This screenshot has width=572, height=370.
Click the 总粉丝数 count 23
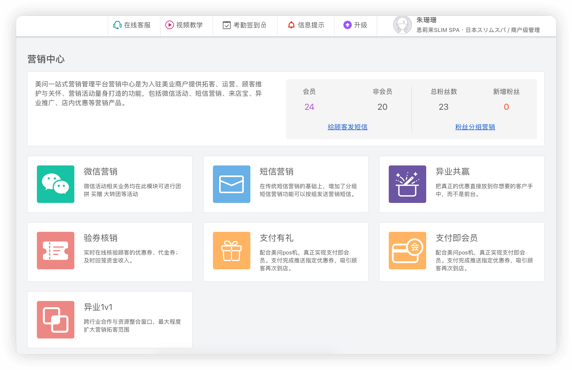[x=443, y=107]
